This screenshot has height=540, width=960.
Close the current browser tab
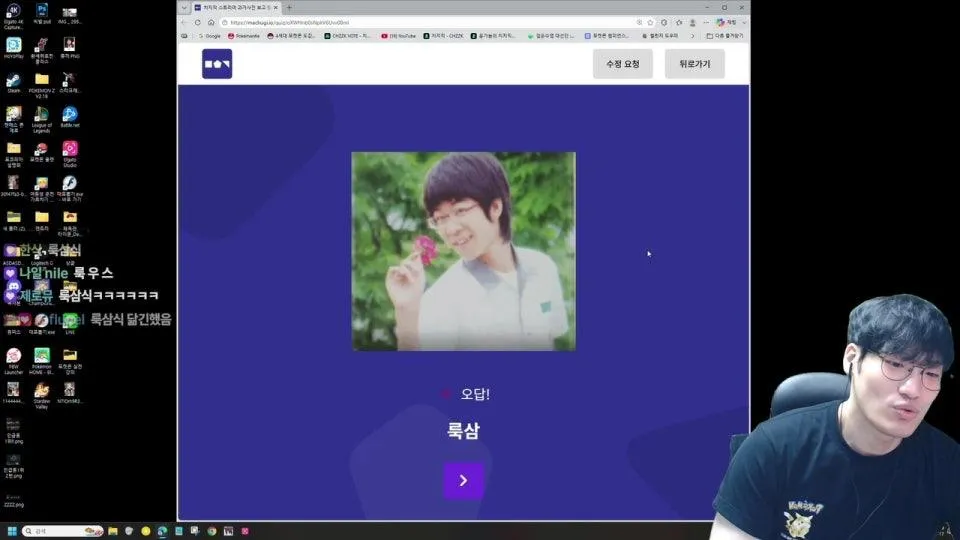(x=276, y=7)
